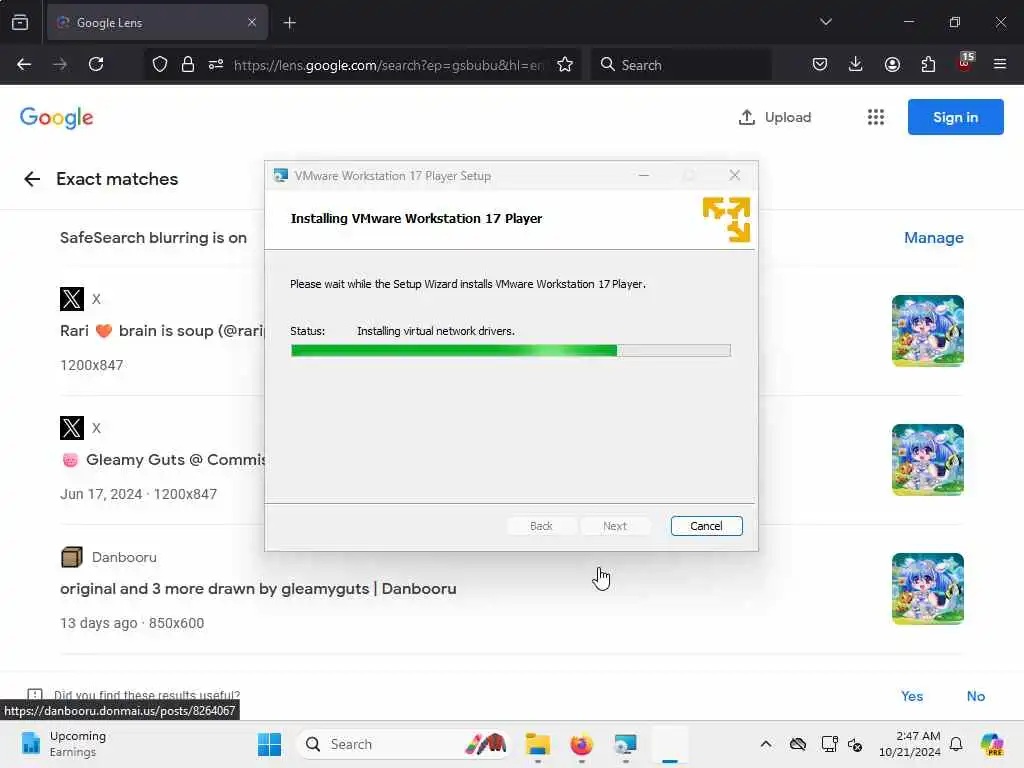1024x768 pixels.
Task: Cancel the VMware Player installation
Action: 707,526
